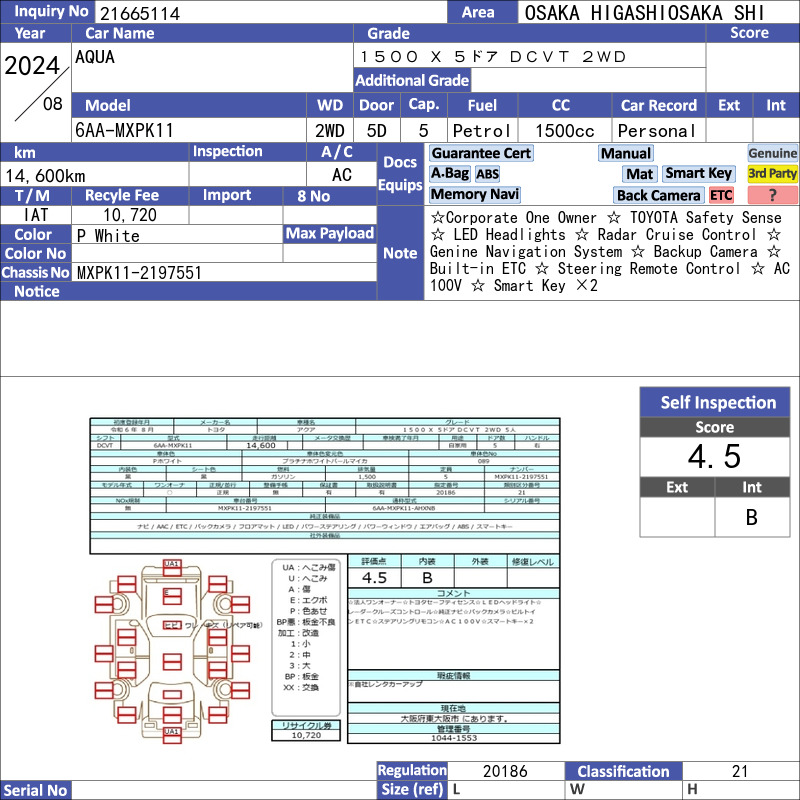Click the area value OSAKA HIGASHIOSAKA SHI
Viewport: 800px width, 800px height.
(x=644, y=13)
